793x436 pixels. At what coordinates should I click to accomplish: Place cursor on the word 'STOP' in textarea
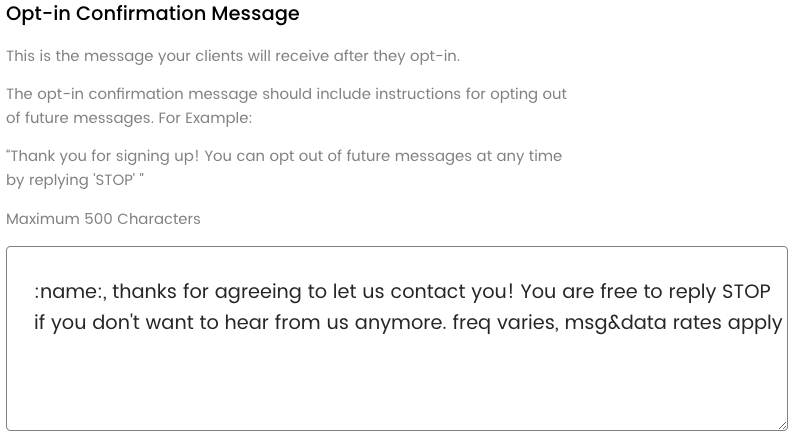tap(746, 292)
